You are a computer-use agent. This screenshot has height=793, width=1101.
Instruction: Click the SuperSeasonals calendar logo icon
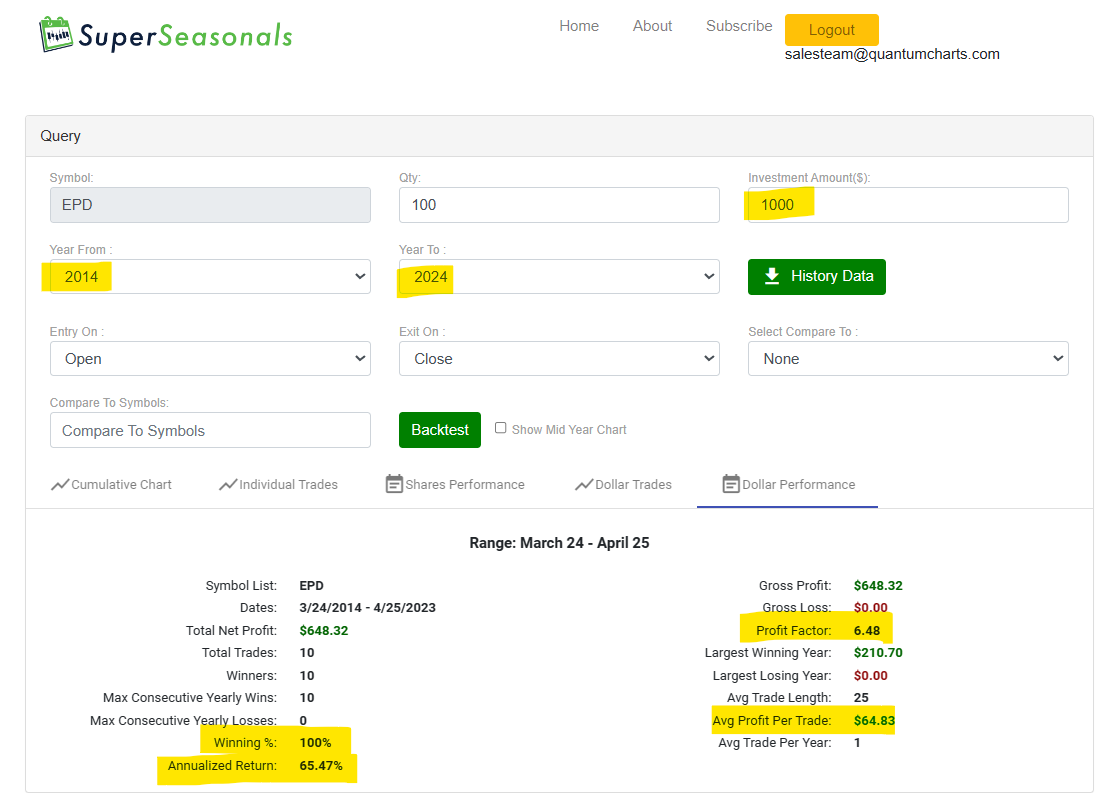pos(56,34)
